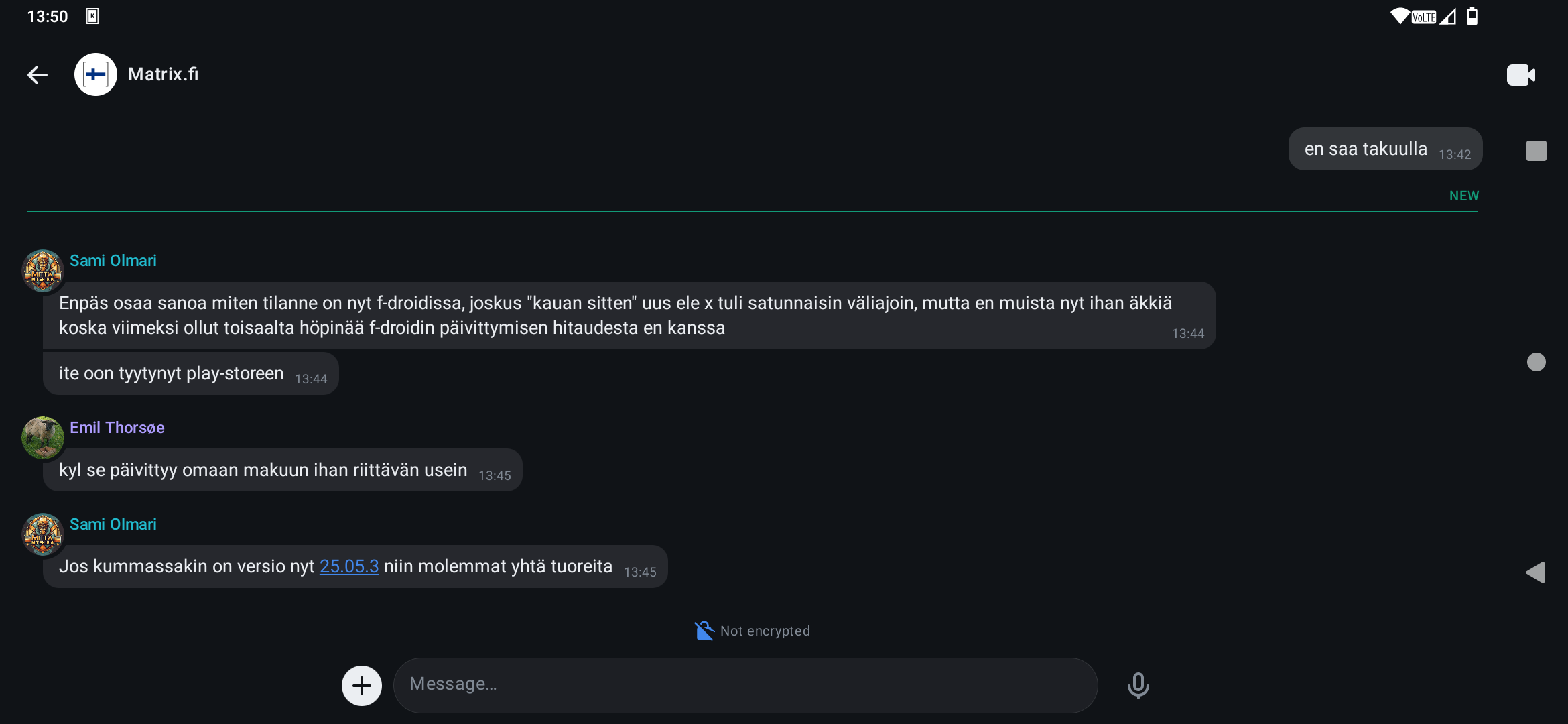This screenshot has height=724, width=1568.
Task: Tap the Android recents square button
Action: (x=1537, y=151)
